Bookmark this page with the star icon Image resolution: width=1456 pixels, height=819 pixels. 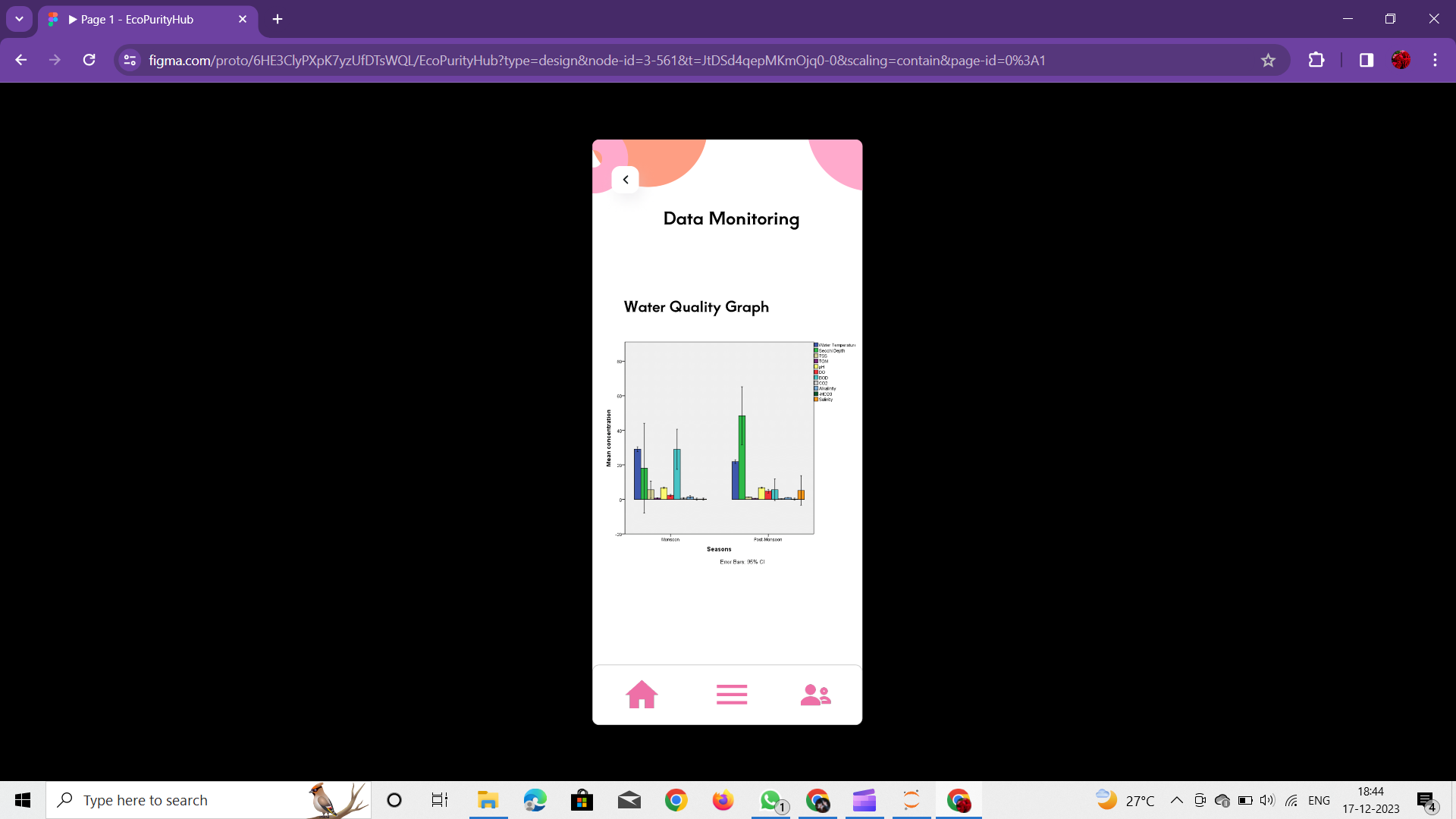point(1268,60)
